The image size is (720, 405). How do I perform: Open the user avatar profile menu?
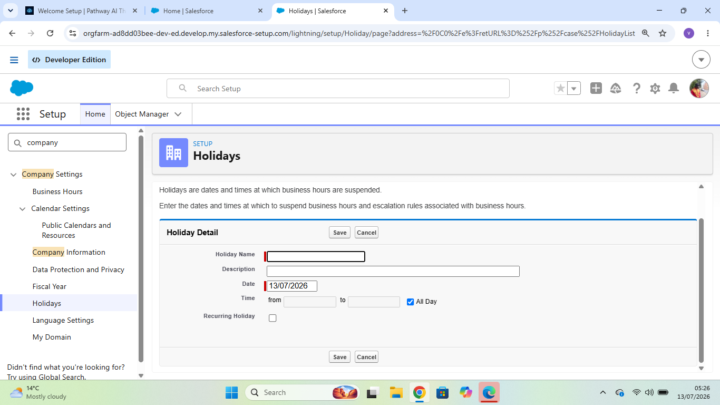tap(699, 88)
